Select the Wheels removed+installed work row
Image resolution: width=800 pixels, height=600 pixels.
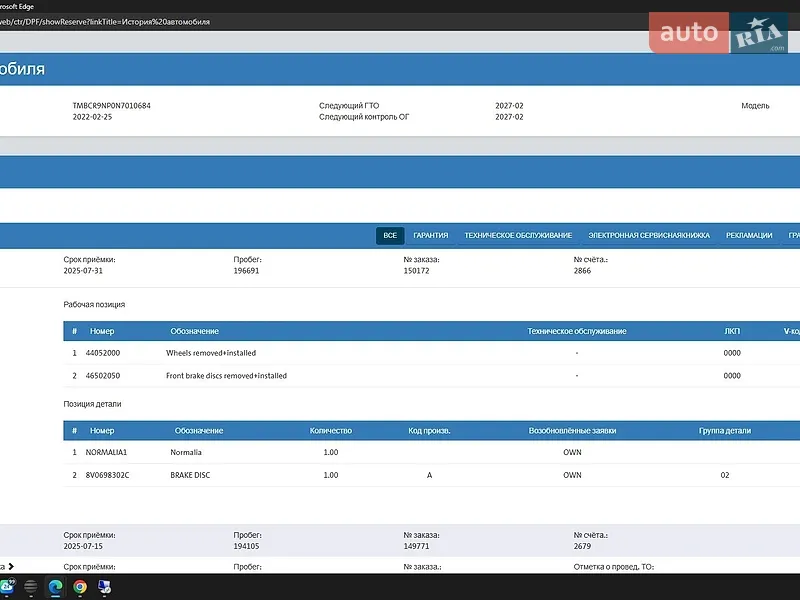pos(431,353)
